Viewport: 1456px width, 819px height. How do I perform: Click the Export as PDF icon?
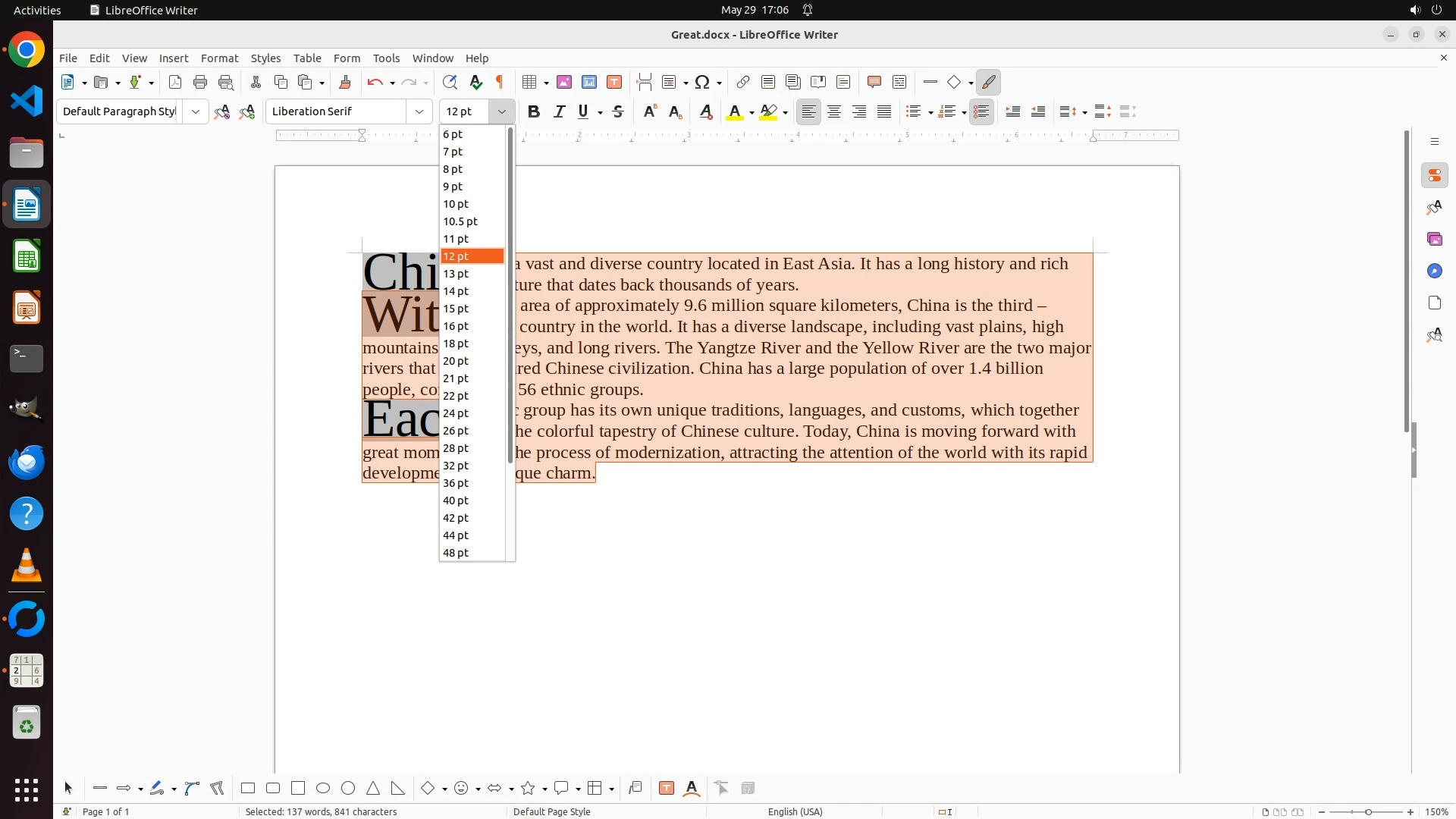[175, 82]
